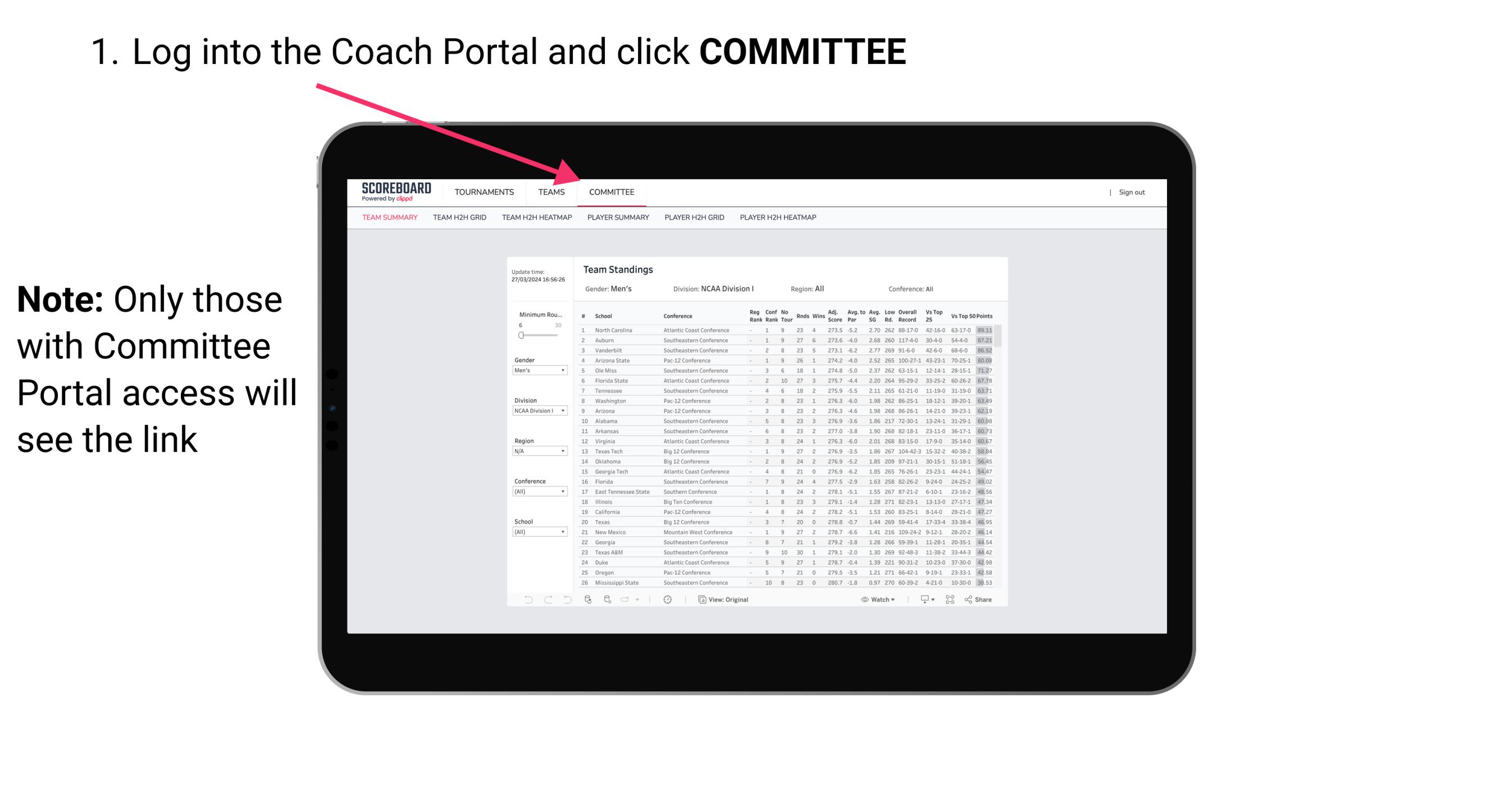Click the PLAYER H2H HEATMAP tab
Image resolution: width=1509 pixels, height=812 pixels.
(x=780, y=221)
